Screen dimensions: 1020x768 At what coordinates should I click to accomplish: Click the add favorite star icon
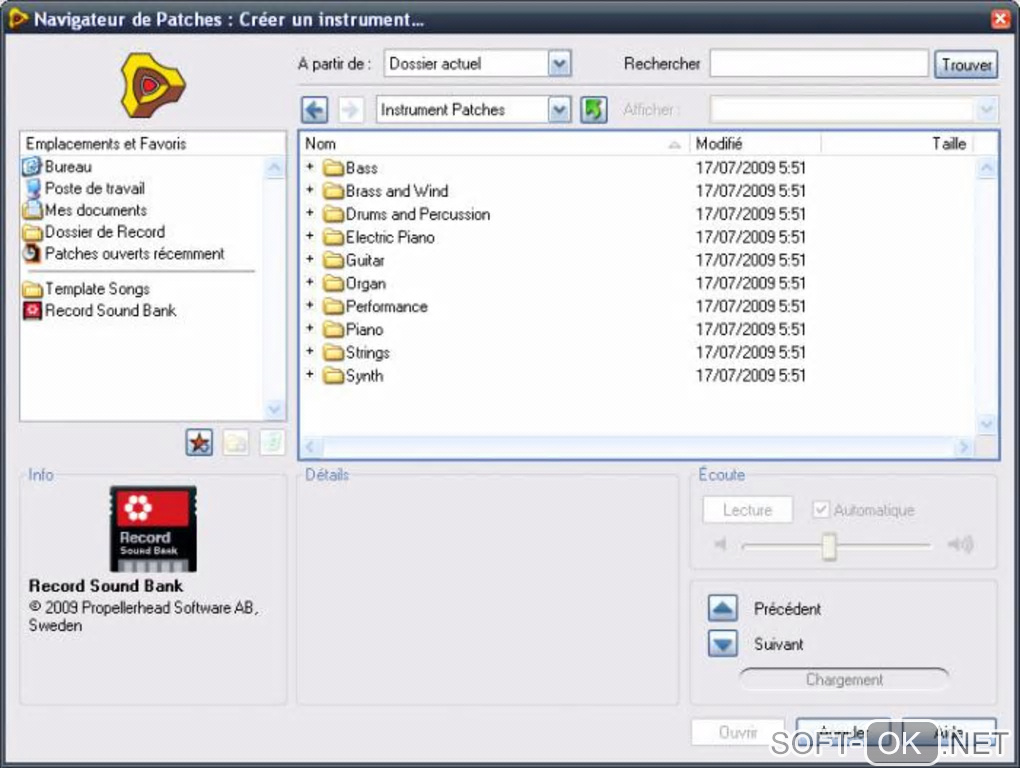coord(199,443)
